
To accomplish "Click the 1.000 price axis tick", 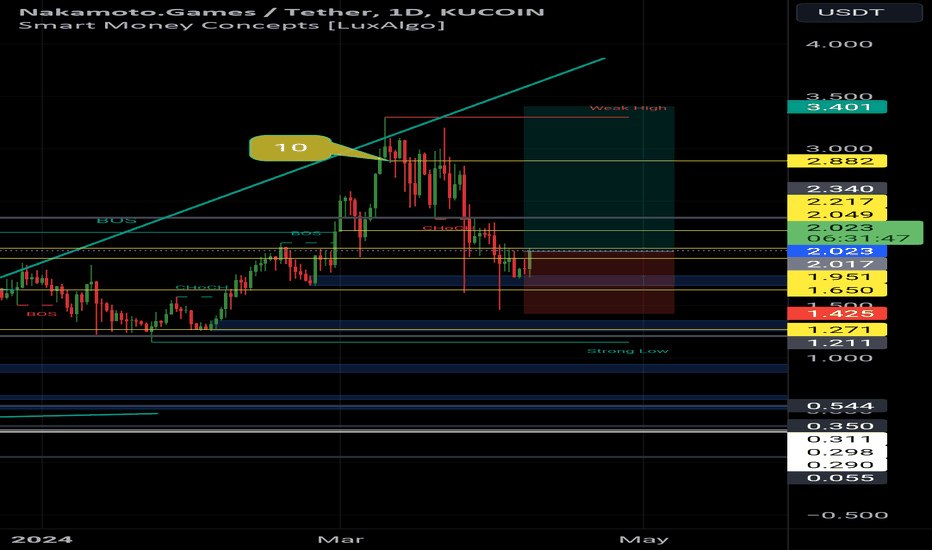I will coord(839,358).
